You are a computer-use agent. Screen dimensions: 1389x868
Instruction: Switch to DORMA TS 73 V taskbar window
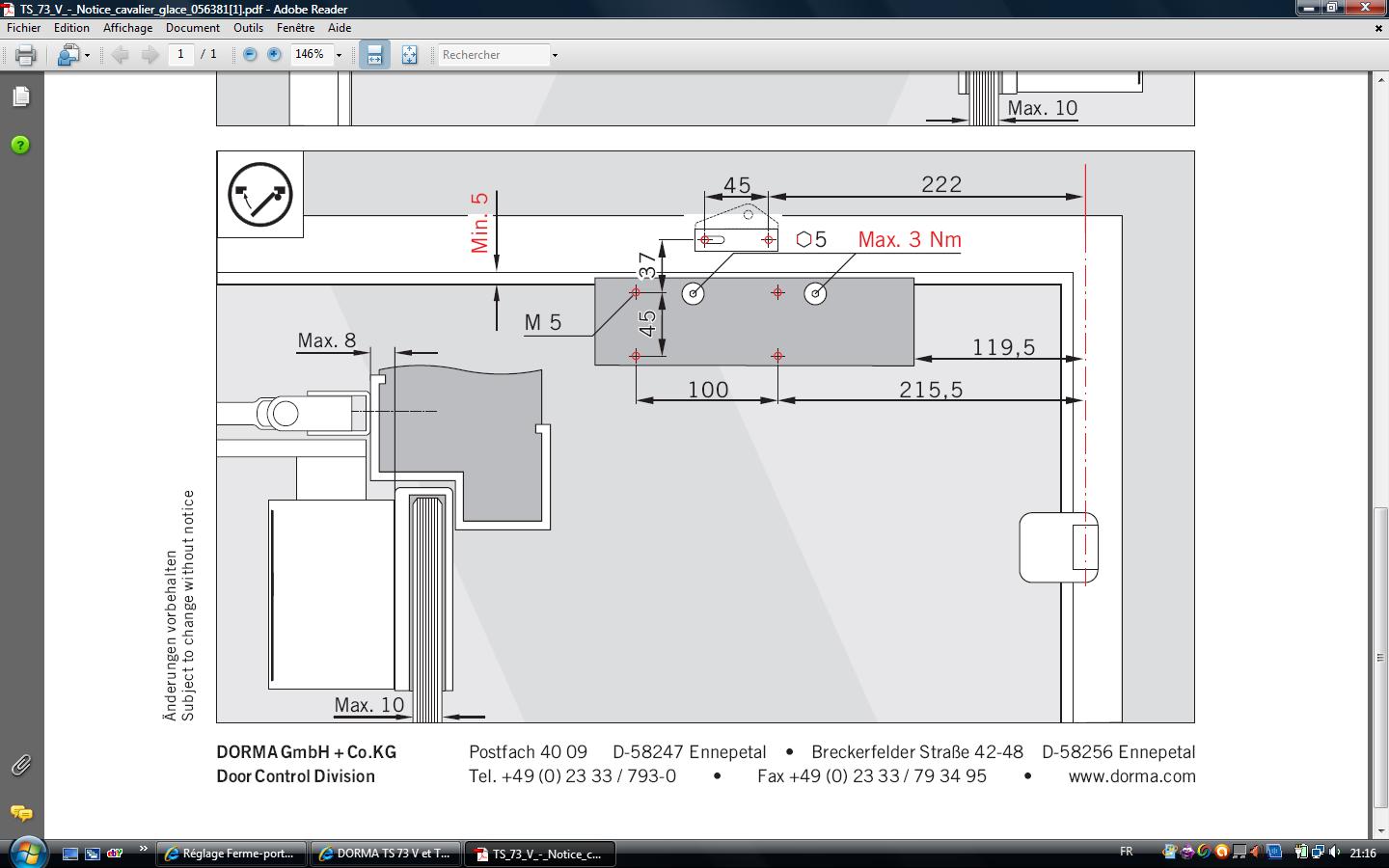point(386,854)
